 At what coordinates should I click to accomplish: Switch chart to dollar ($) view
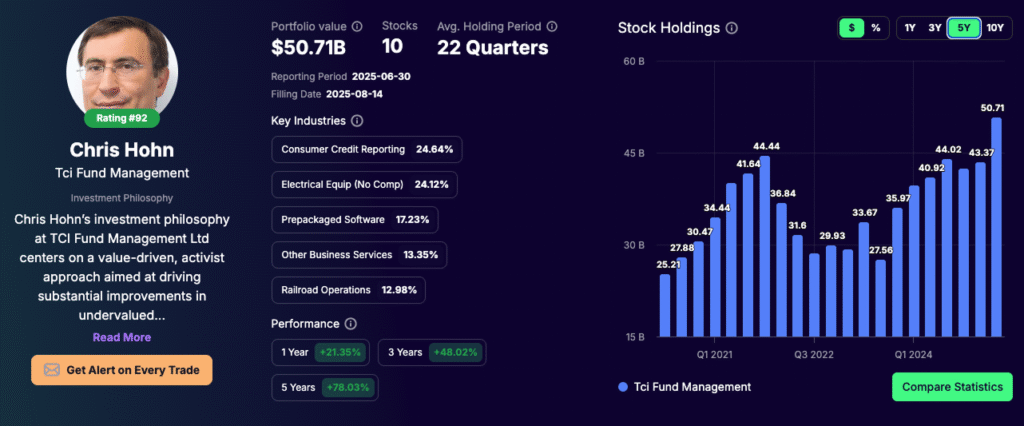point(852,28)
